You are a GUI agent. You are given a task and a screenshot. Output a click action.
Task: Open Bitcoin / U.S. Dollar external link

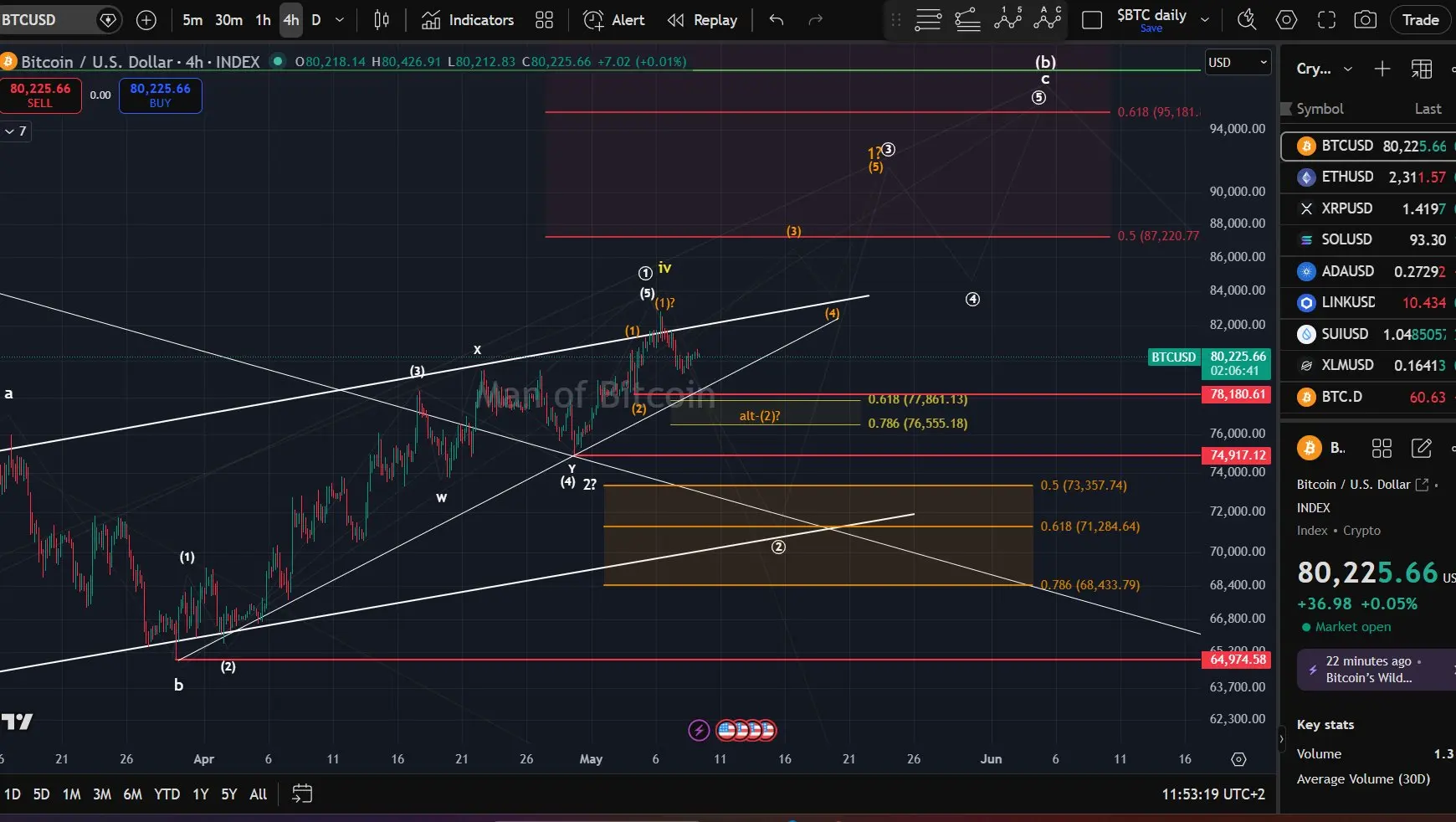pyautogui.click(x=1422, y=485)
